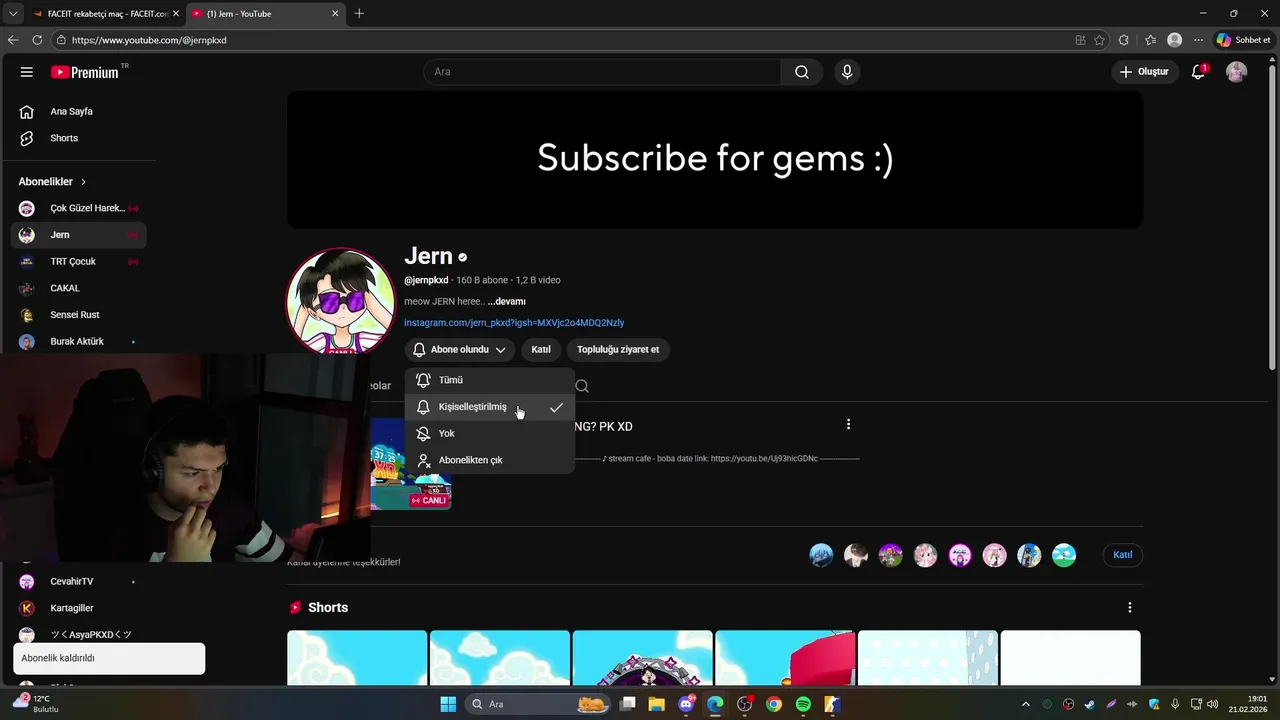Click the Windows taskbar search box
The height and width of the screenshot is (720, 1280).
(x=539, y=704)
